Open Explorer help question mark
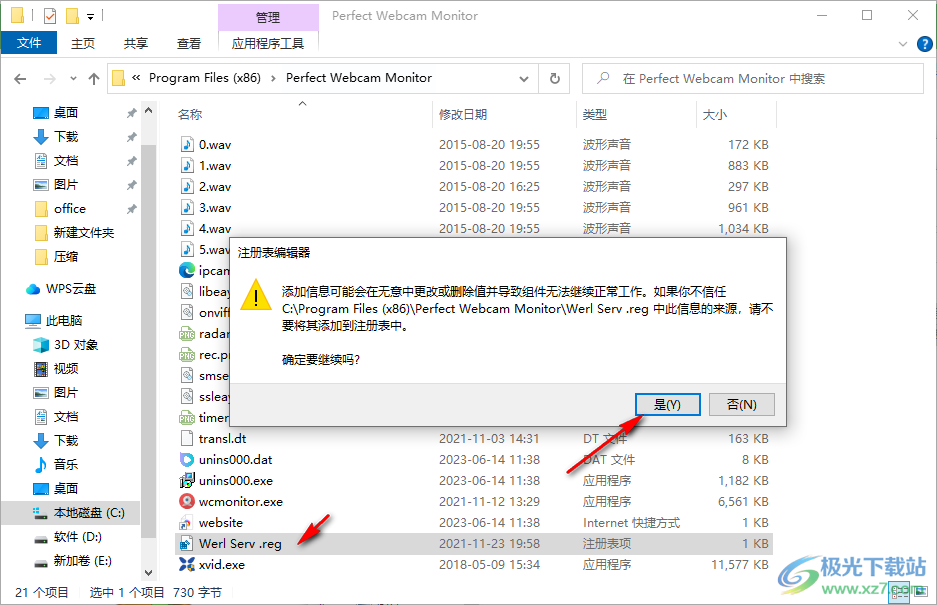 pyautogui.click(x=924, y=44)
